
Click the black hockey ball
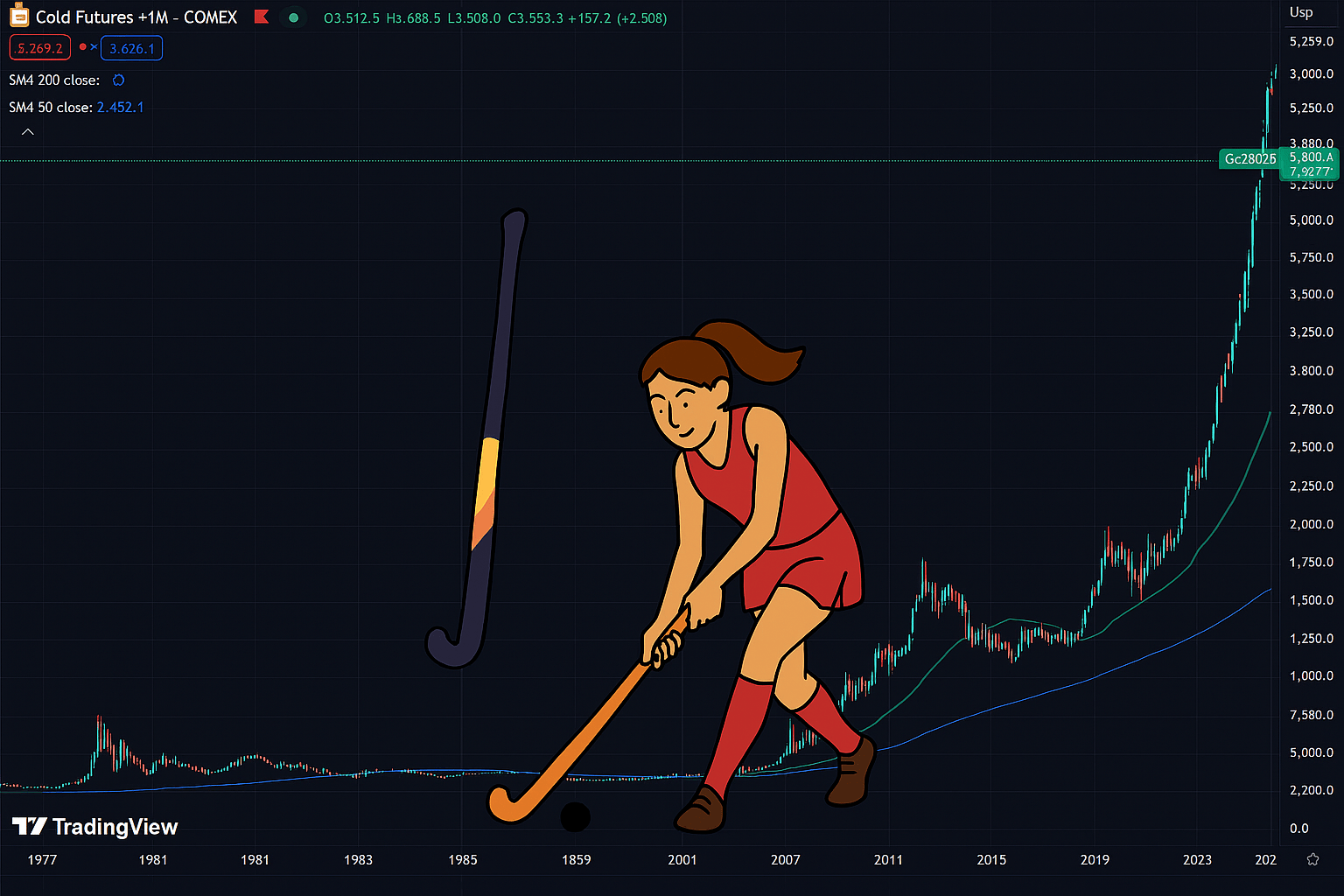(x=575, y=817)
